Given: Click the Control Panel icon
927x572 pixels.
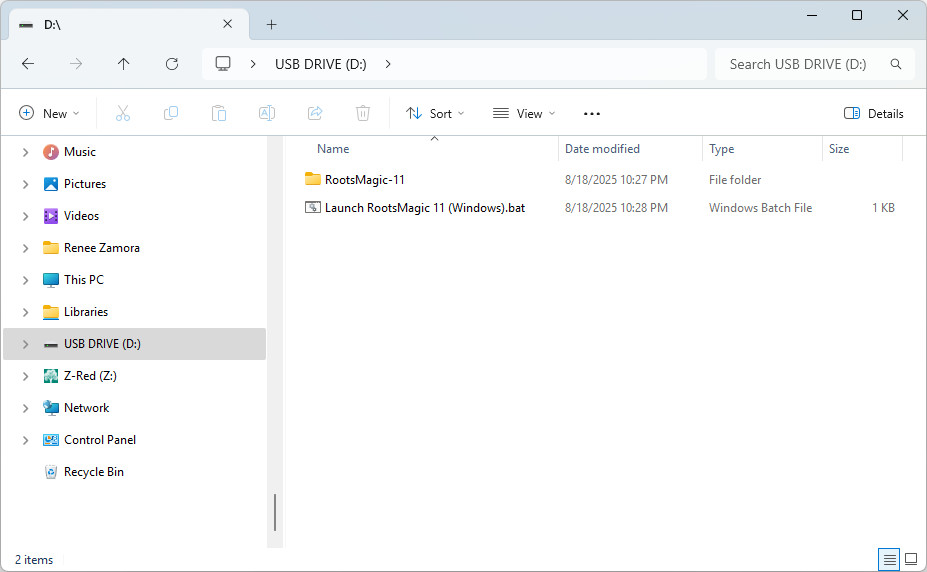Looking at the screenshot, I should pyautogui.click(x=51, y=440).
